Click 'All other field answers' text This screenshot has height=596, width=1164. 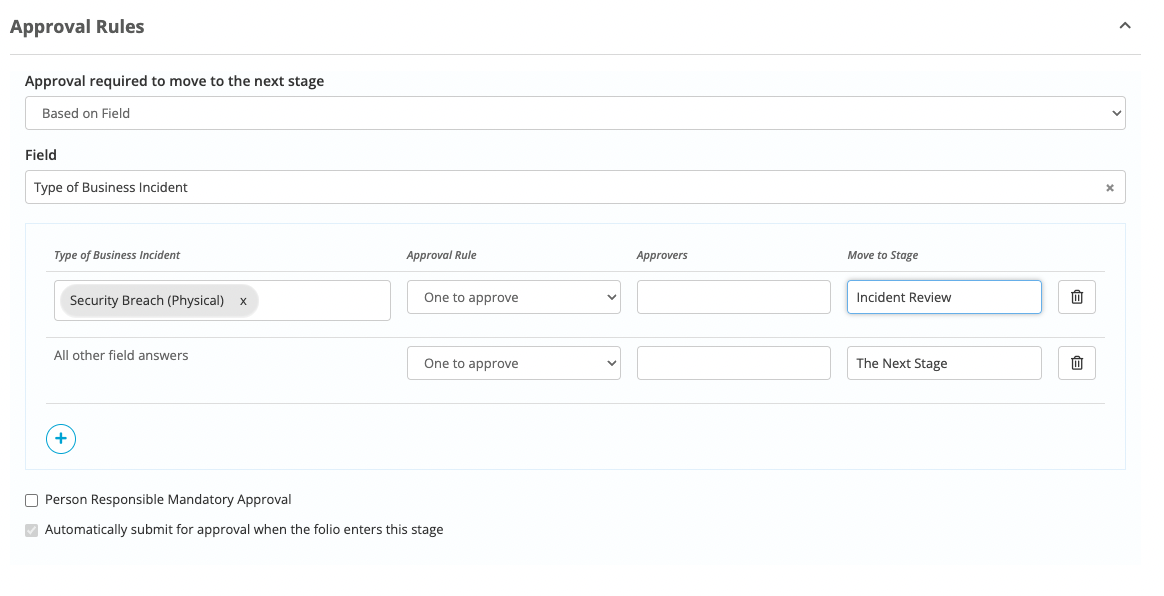pyautogui.click(x=121, y=356)
